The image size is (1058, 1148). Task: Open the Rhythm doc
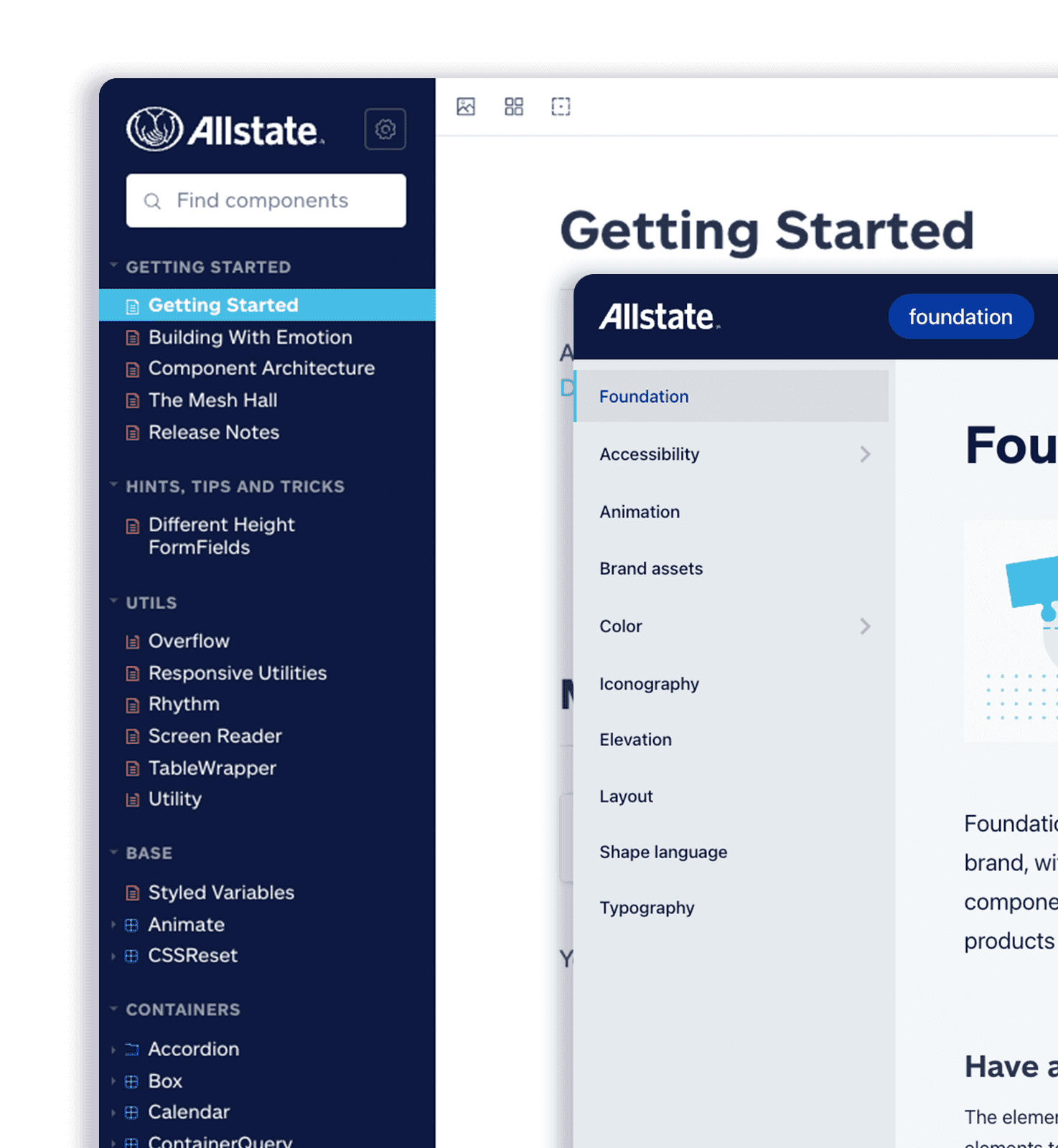point(184,704)
